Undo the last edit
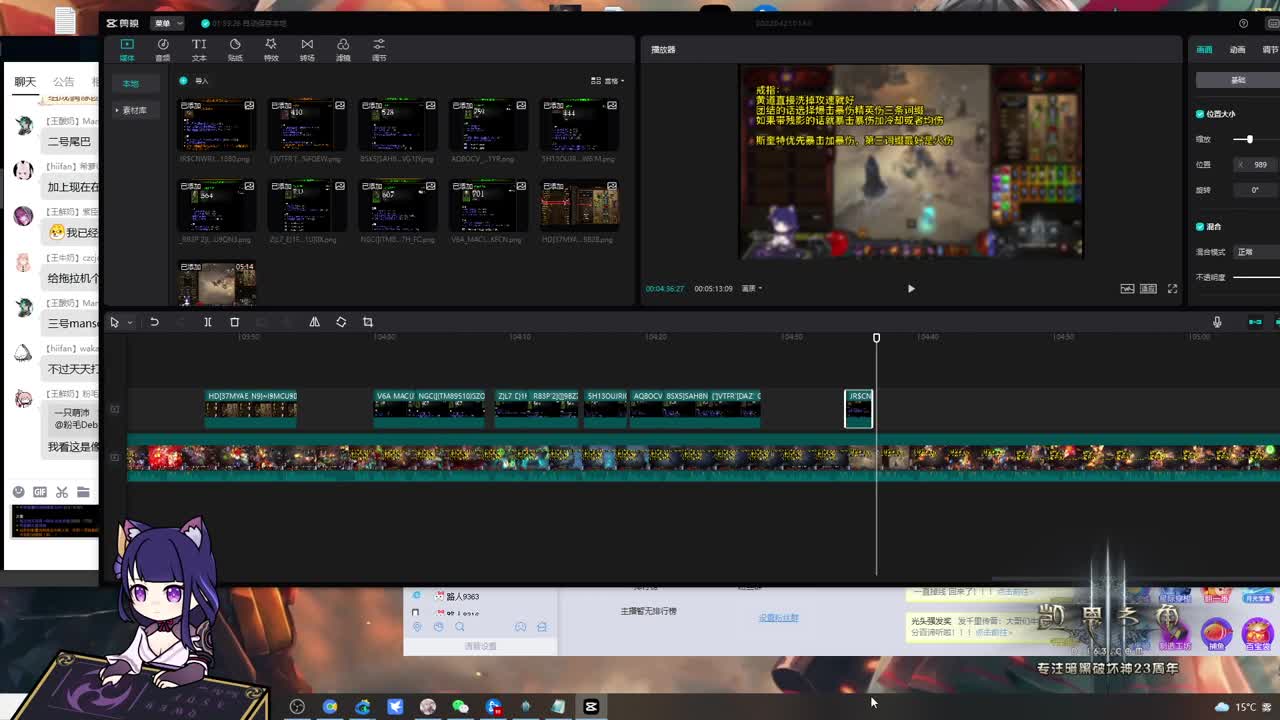The height and width of the screenshot is (720, 1280). coord(154,322)
